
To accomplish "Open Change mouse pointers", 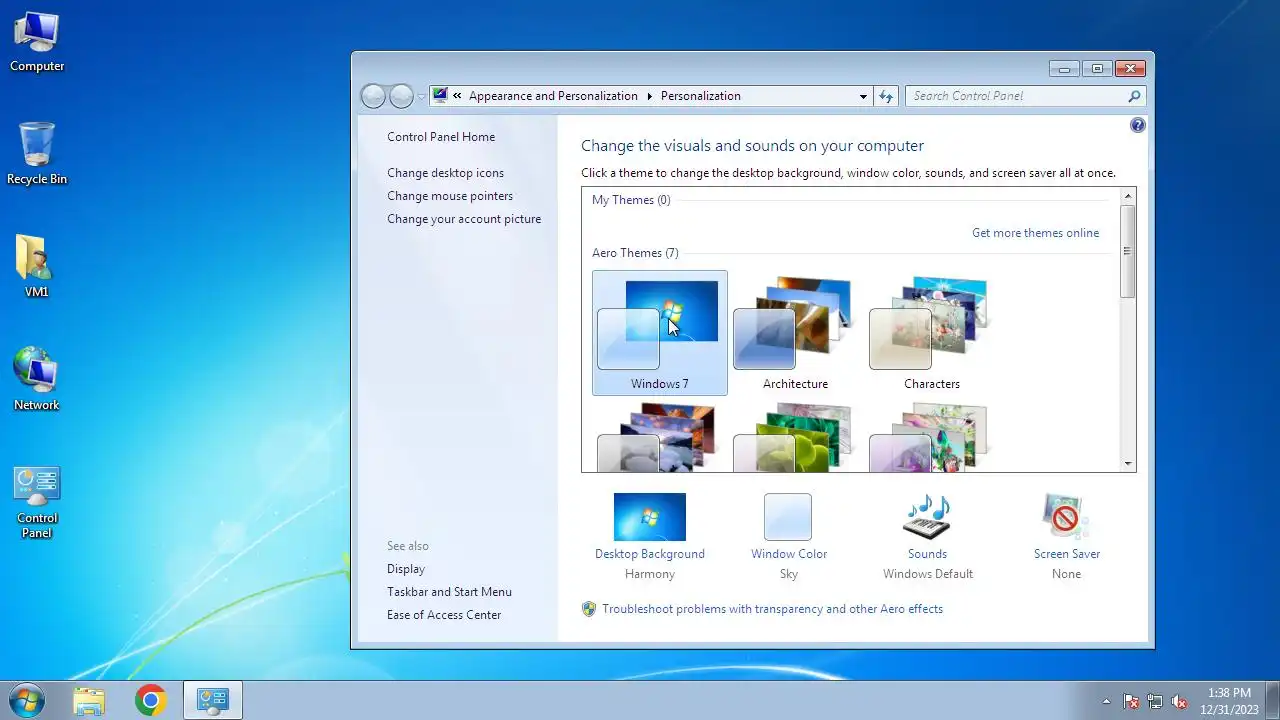I will coord(450,196).
